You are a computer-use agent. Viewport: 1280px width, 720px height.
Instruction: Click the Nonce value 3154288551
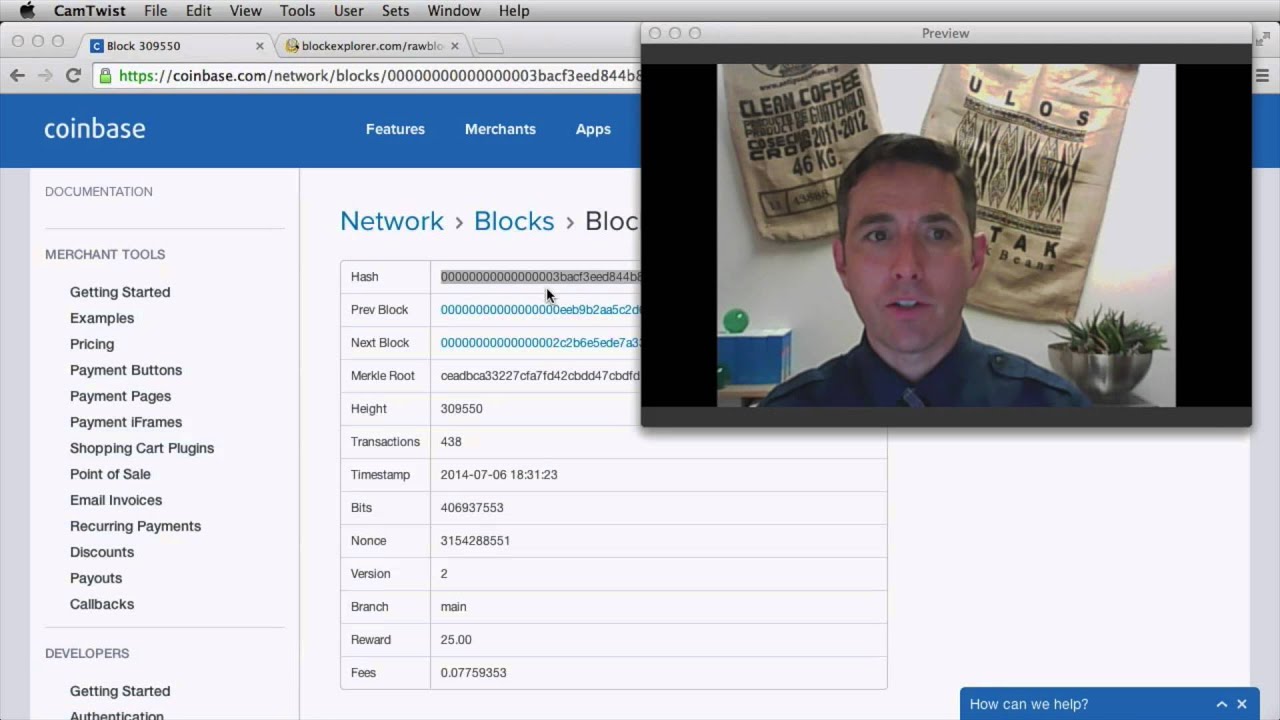(476, 541)
